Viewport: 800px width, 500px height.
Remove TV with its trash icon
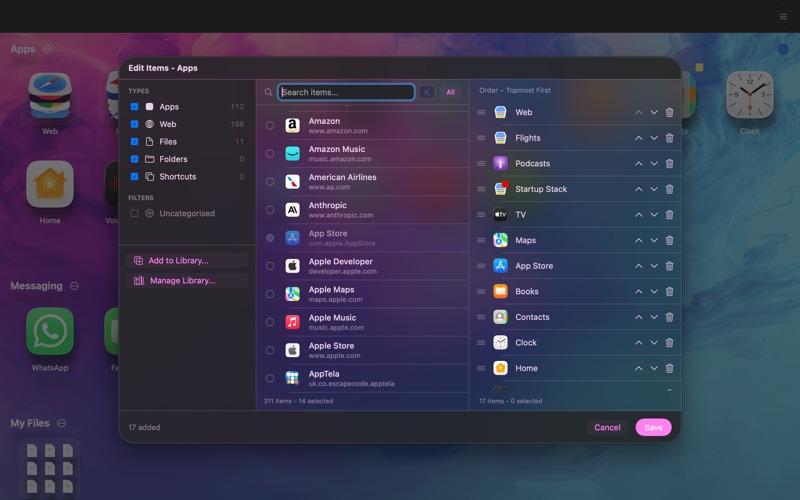(669, 215)
